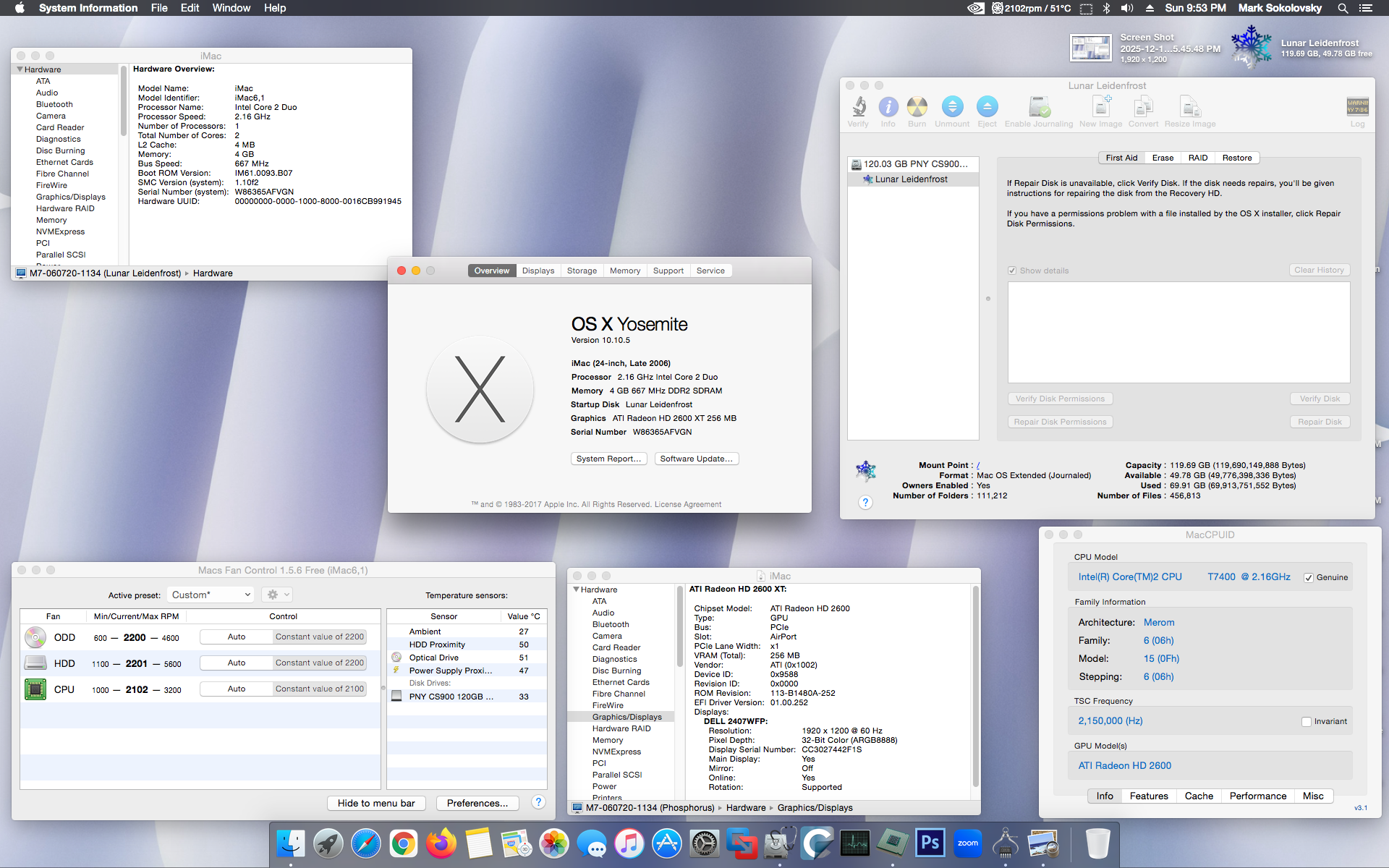Launch Photoshop from the Dock
The width and height of the screenshot is (1389, 868).
coord(930,843)
